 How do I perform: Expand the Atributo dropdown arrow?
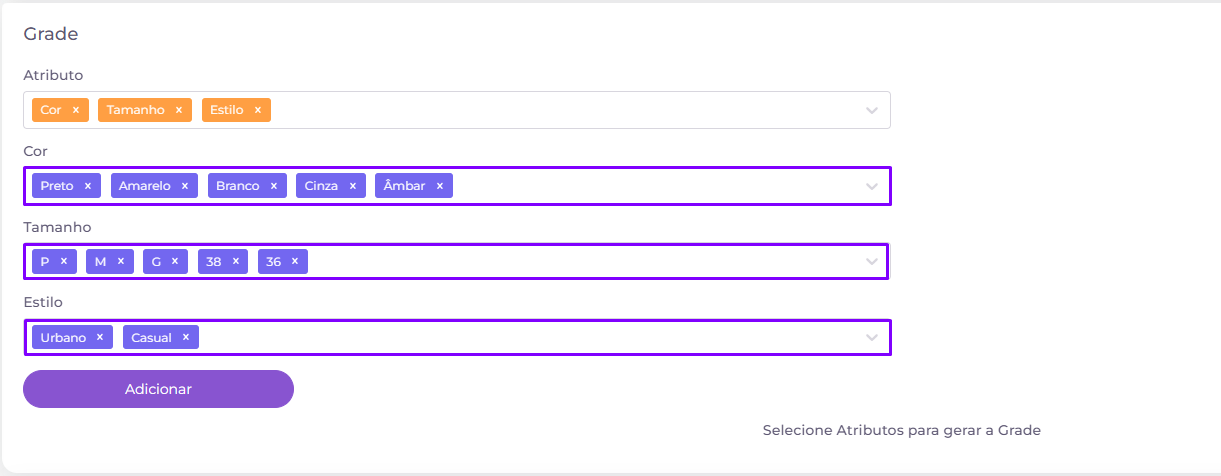pyautogui.click(x=872, y=110)
